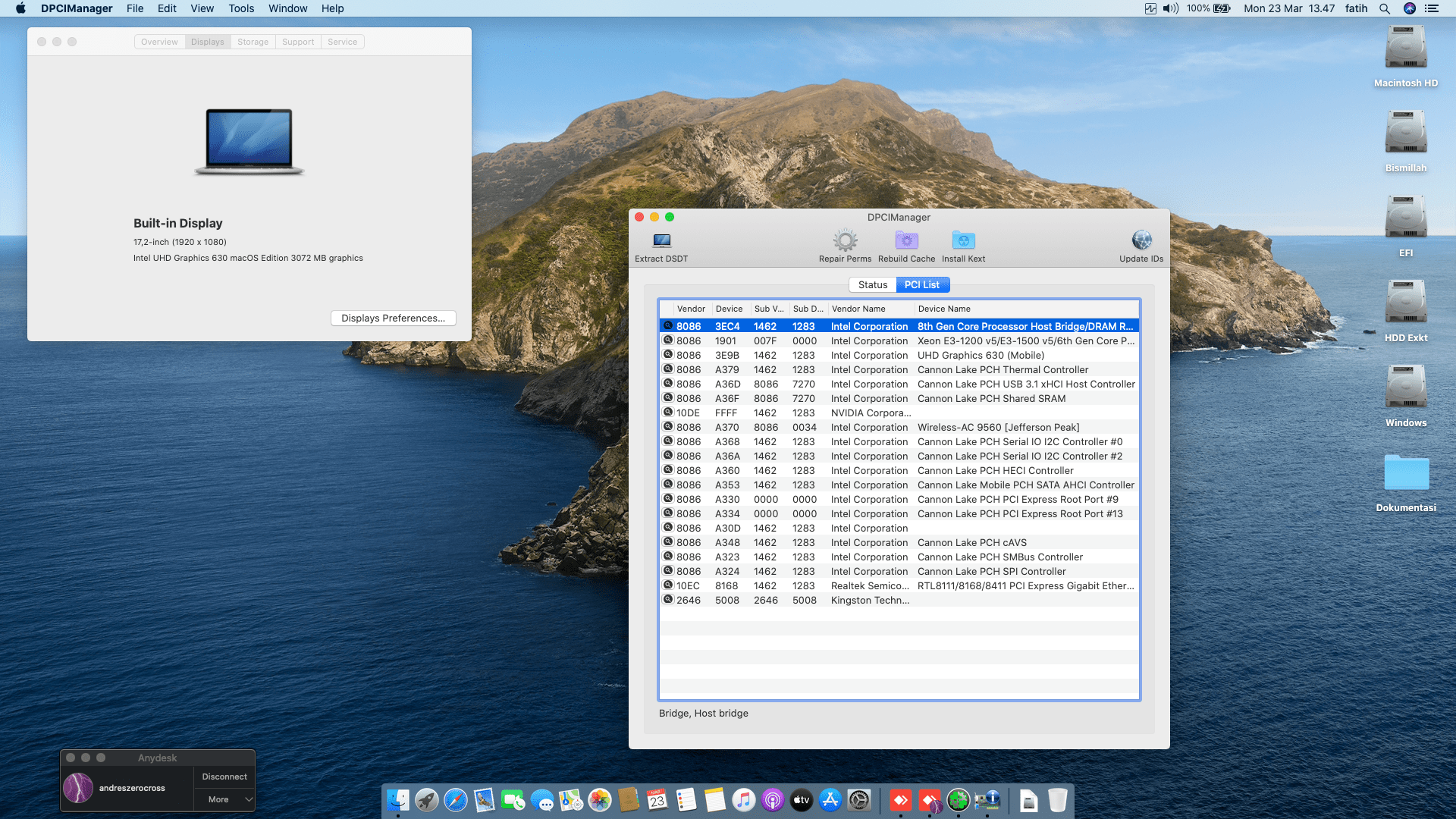Open the Tools menu
The width and height of the screenshot is (1456, 819).
coord(241,8)
